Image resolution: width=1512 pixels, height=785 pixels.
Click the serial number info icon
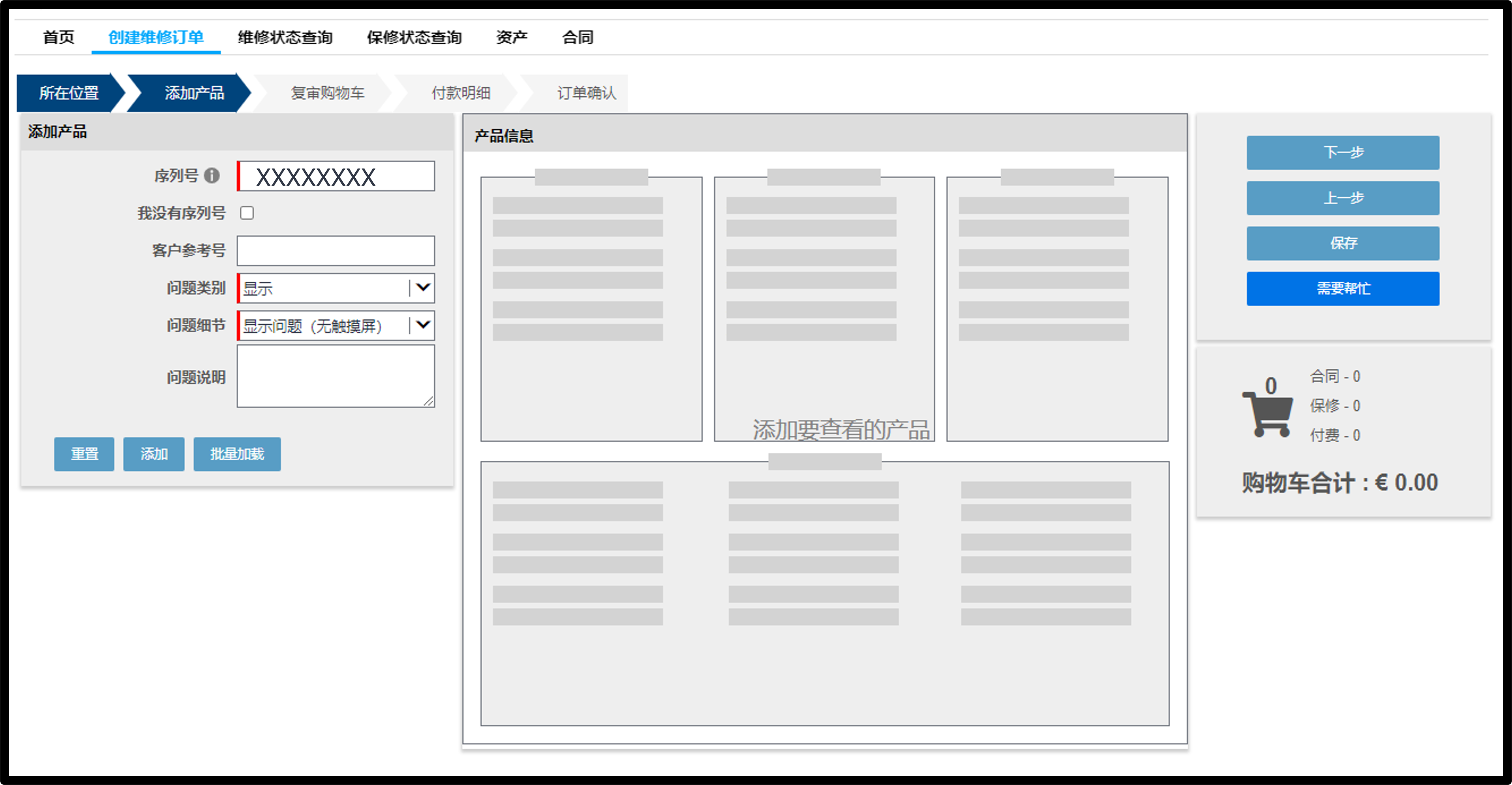coord(212,175)
